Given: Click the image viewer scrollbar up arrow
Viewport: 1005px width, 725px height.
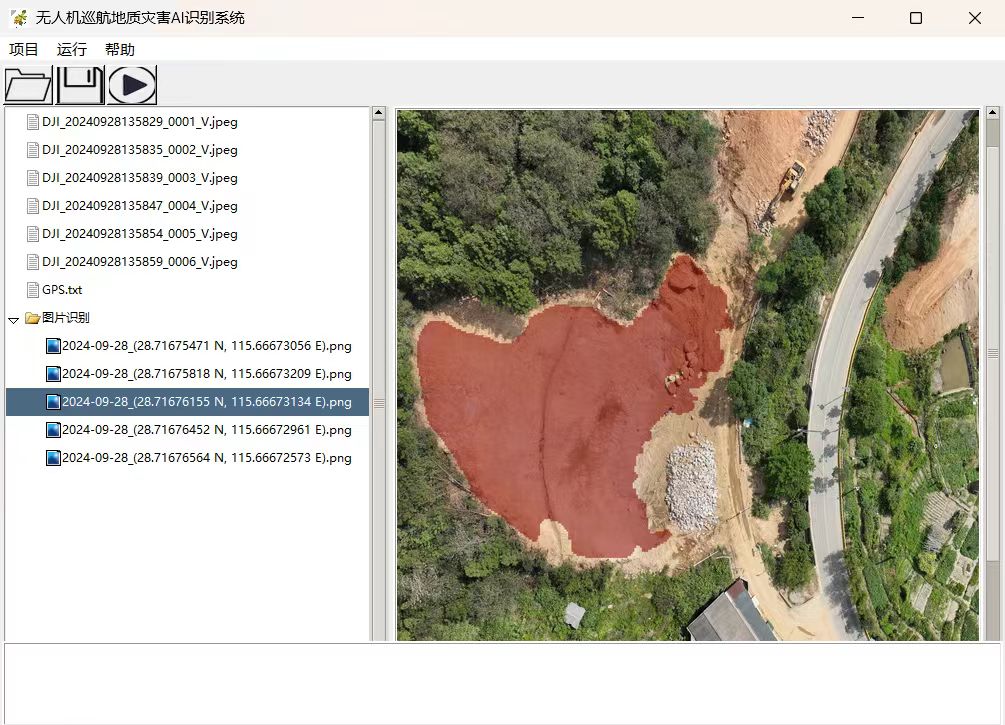Looking at the screenshot, I should click(x=993, y=113).
